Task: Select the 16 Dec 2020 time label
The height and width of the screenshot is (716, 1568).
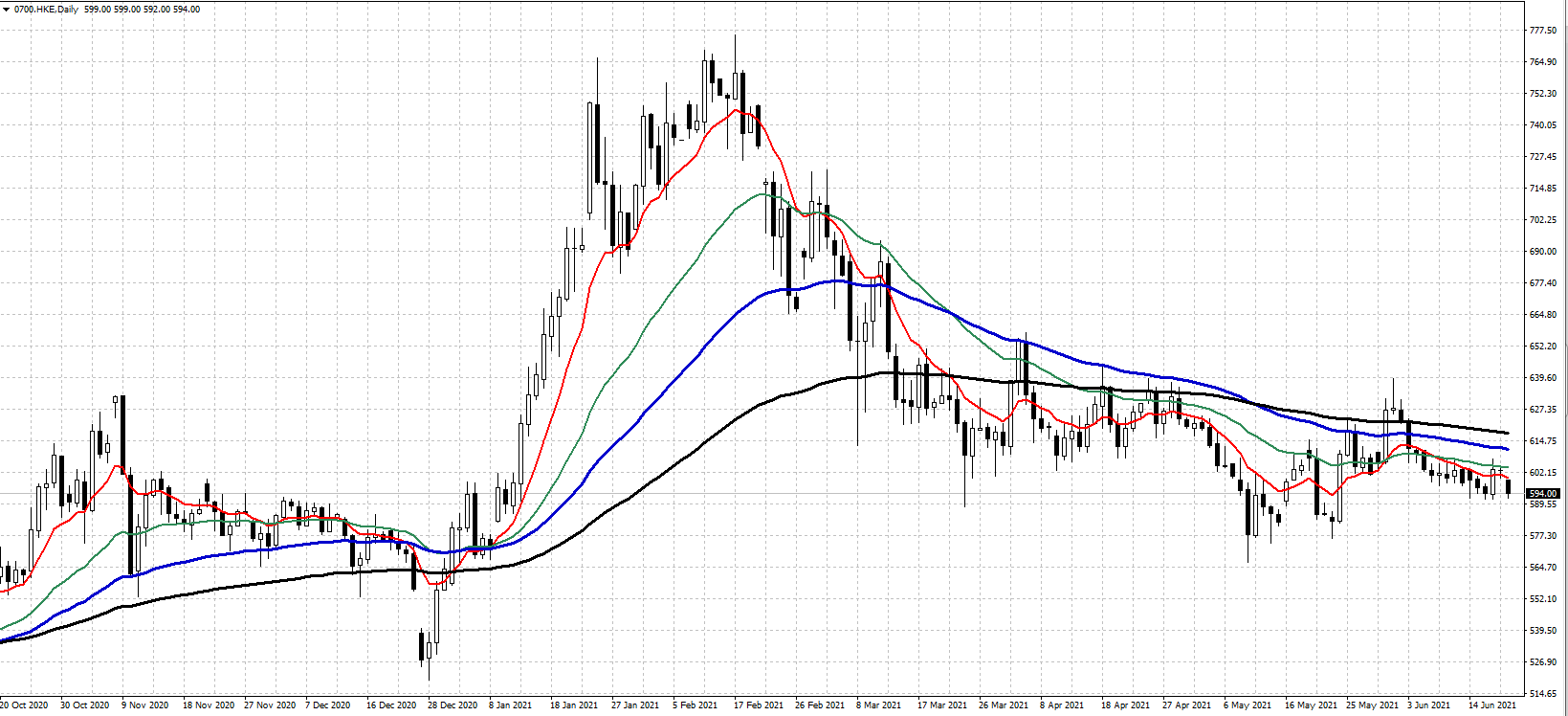Action: [x=391, y=705]
